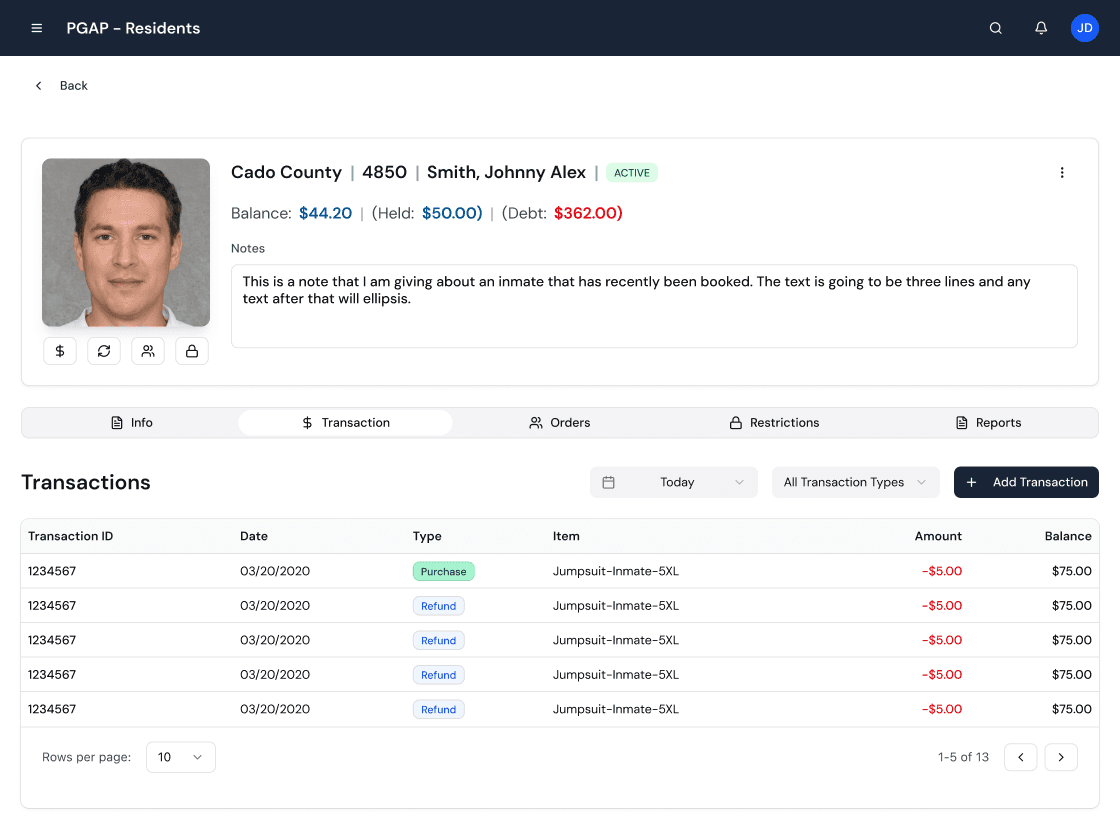The height and width of the screenshot is (829, 1120).
Task: Click the calendar icon in date filter
Action: (609, 482)
